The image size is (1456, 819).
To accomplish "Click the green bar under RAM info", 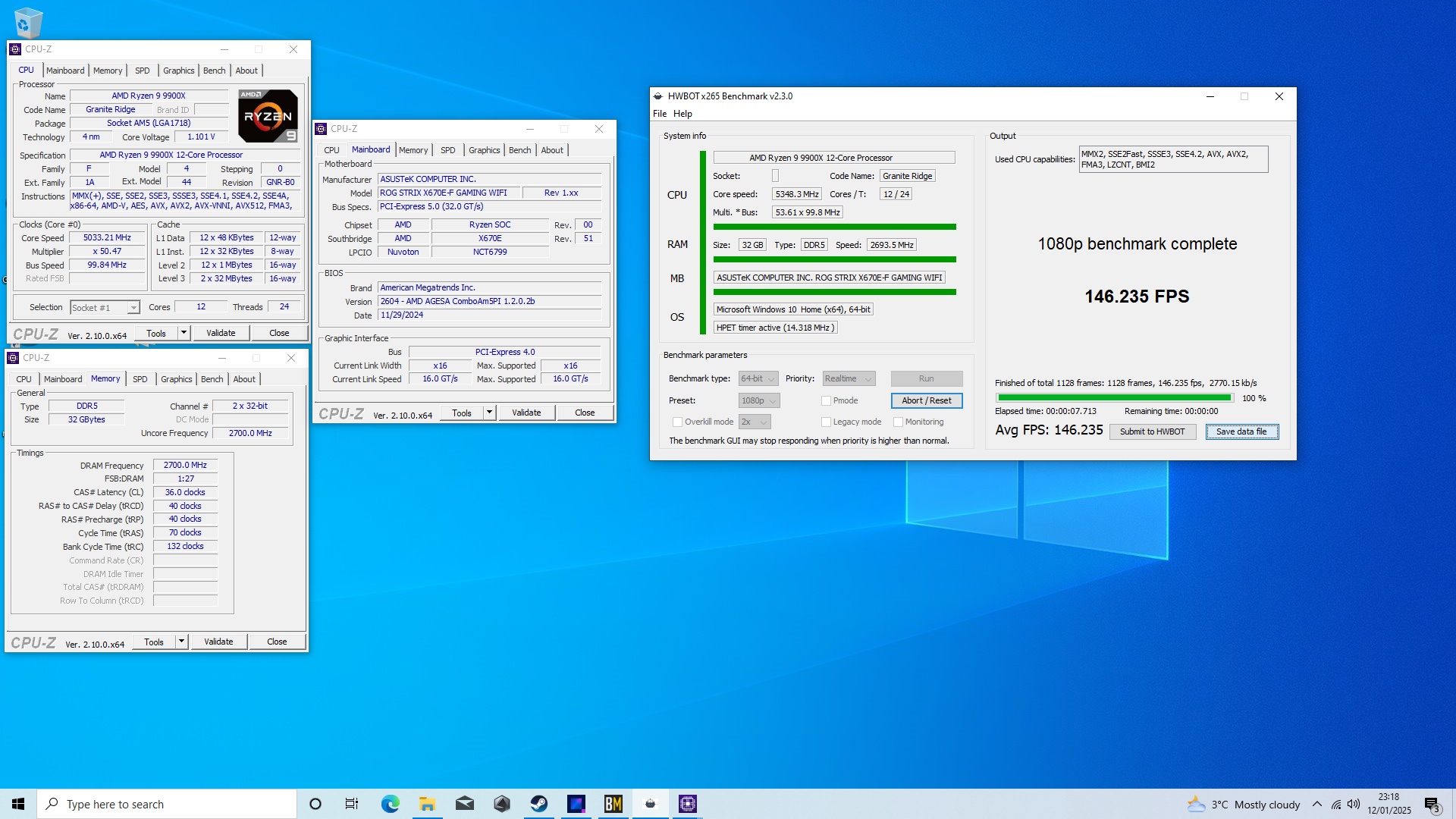I will (x=835, y=259).
